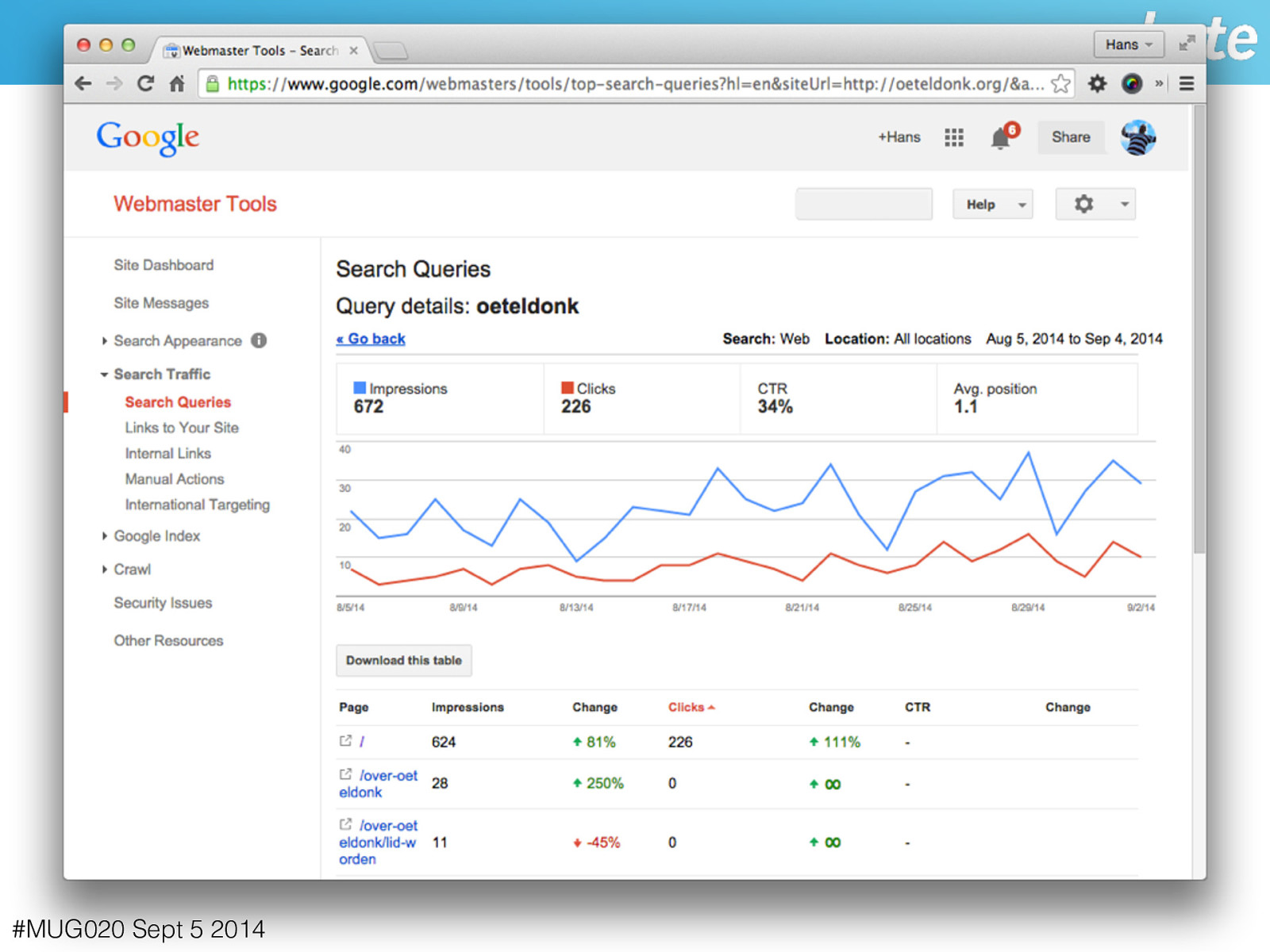Expand Google Index section
This screenshot has height=952, width=1270.
(x=104, y=536)
